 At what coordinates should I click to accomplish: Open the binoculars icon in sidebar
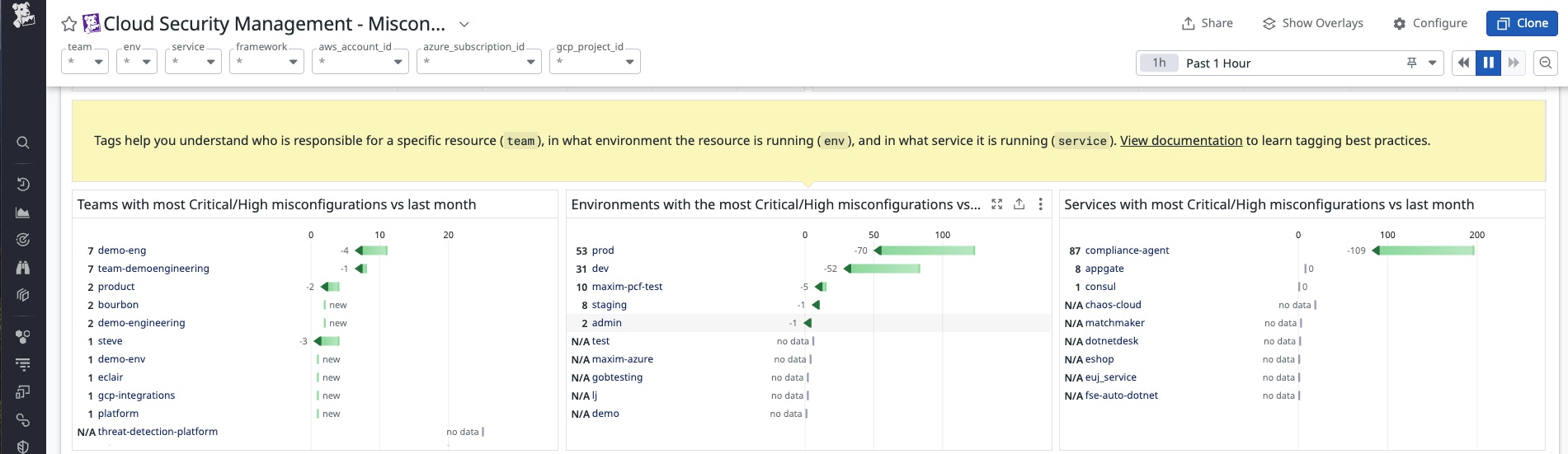point(23,267)
